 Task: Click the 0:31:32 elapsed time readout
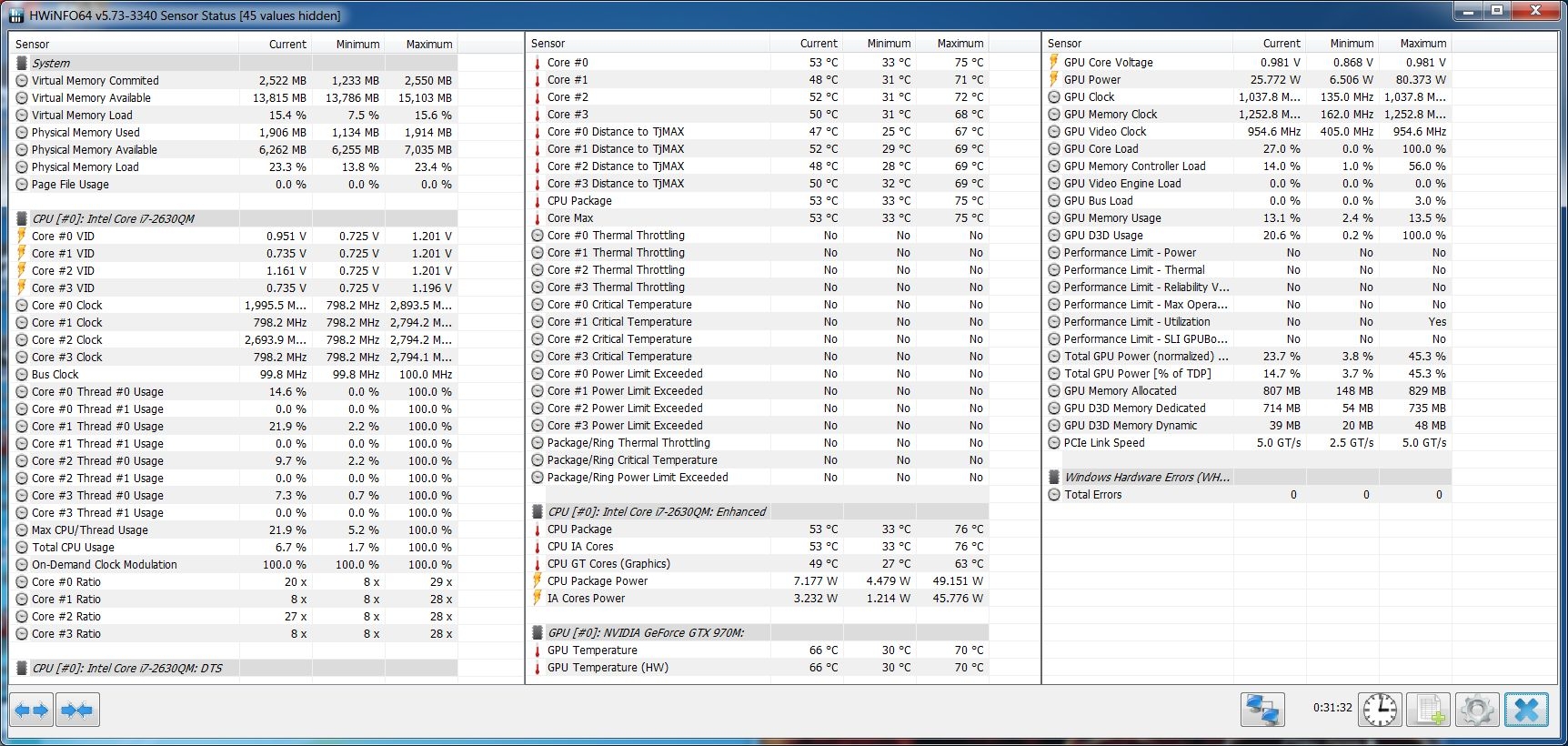tap(1332, 708)
